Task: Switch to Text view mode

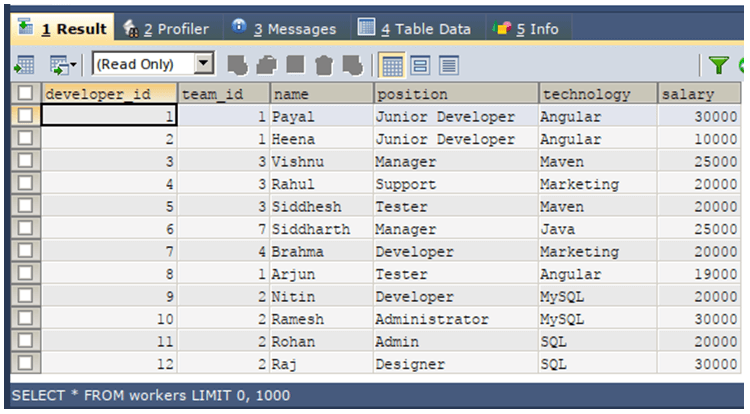Action: click(449, 65)
